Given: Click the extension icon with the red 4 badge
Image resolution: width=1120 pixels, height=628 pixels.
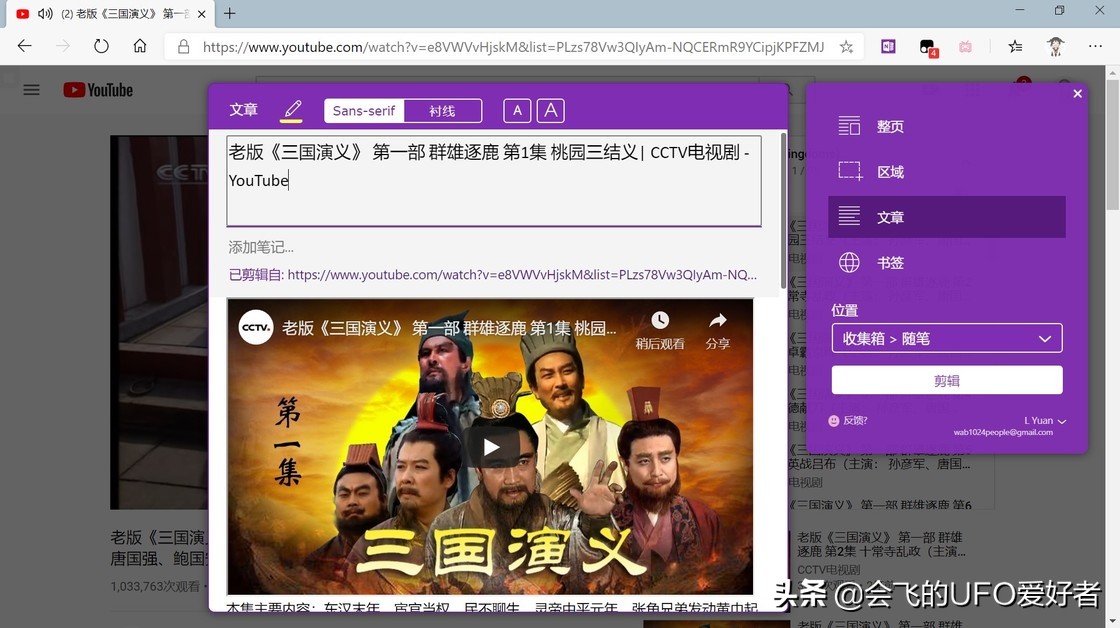Looking at the screenshot, I should tap(926, 46).
